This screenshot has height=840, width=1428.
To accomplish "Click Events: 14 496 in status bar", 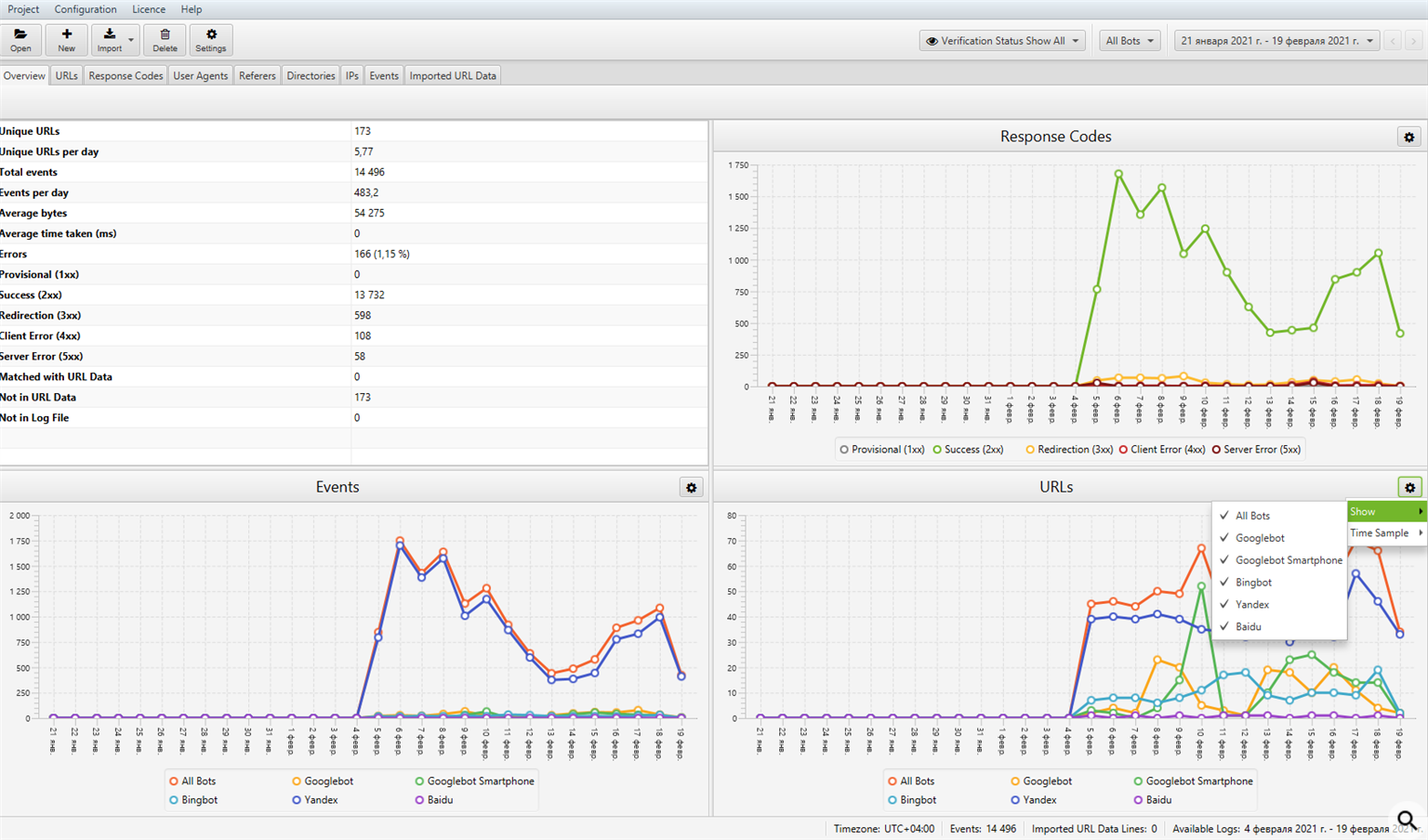I will tap(983, 829).
